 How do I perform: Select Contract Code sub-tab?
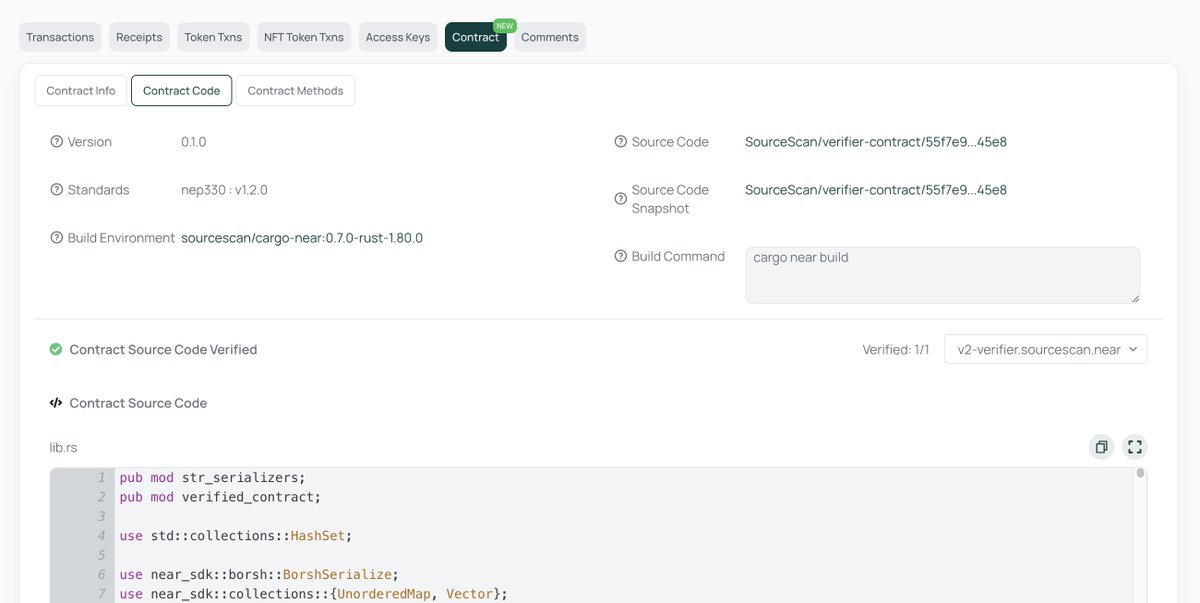(x=182, y=90)
